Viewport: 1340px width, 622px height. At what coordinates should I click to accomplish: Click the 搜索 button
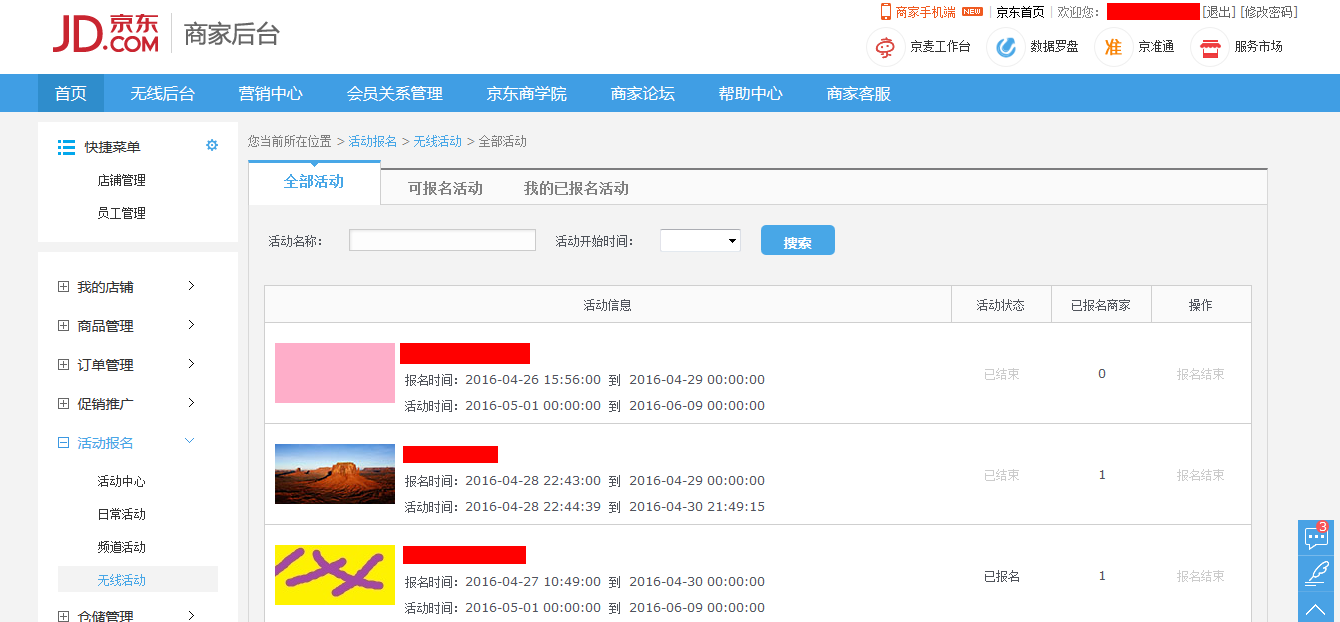coord(797,241)
